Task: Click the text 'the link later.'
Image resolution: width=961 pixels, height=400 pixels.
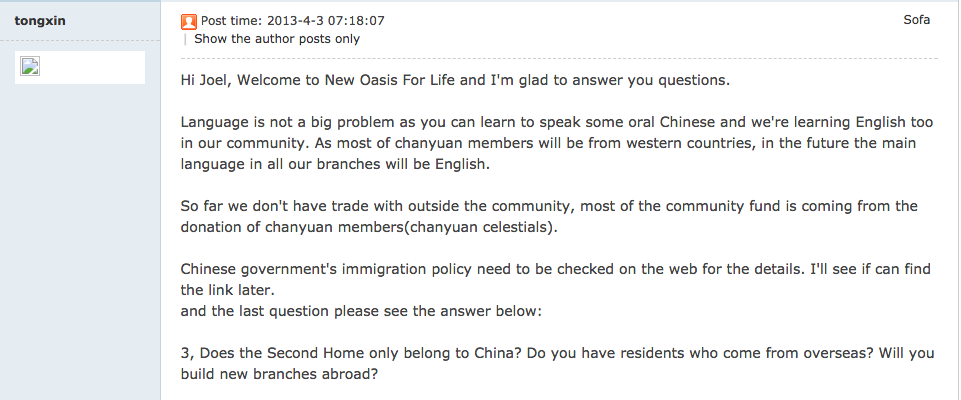Action: [x=226, y=289]
